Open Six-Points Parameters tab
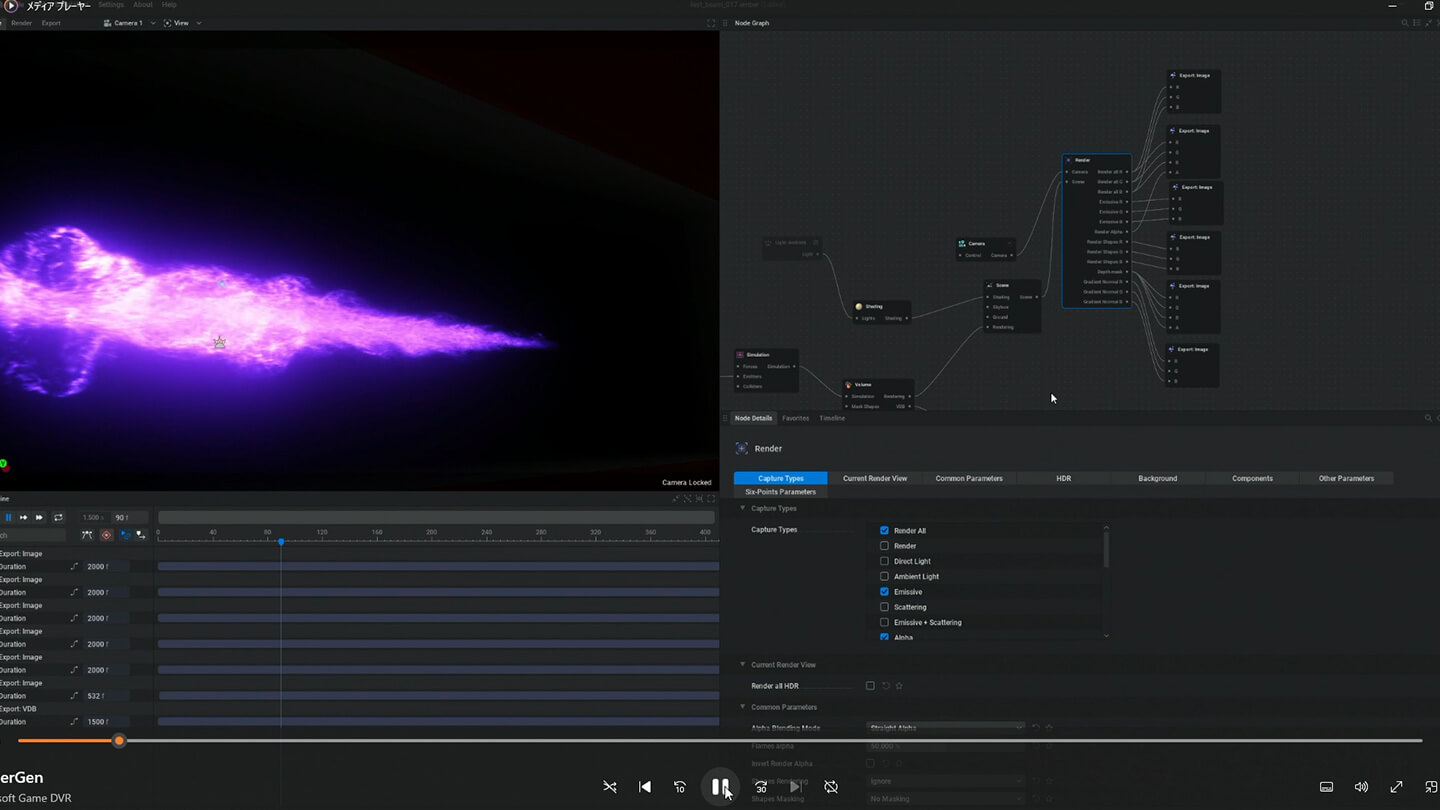The height and width of the screenshot is (810, 1440). [780, 492]
